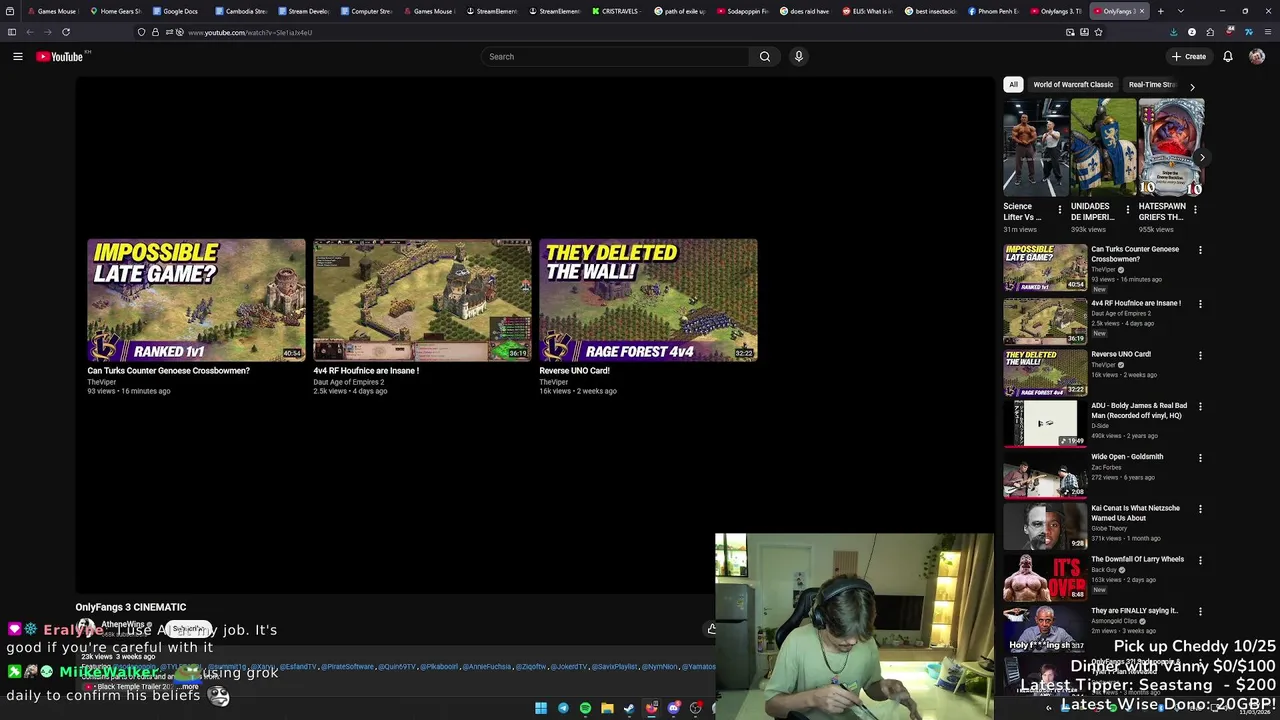Open Daut Age of Empires 2 channel

(x=348, y=382)
